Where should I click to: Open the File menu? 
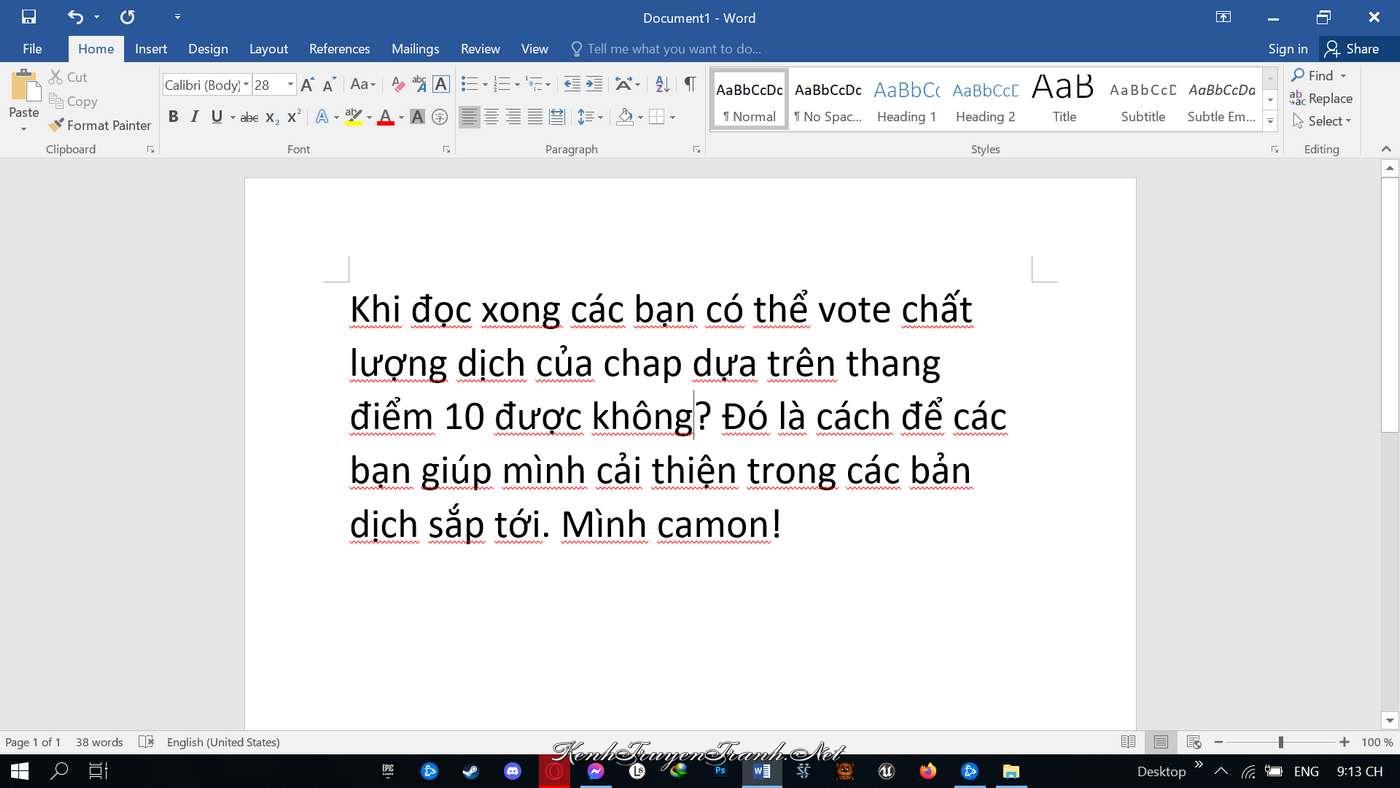pos(32,49)
